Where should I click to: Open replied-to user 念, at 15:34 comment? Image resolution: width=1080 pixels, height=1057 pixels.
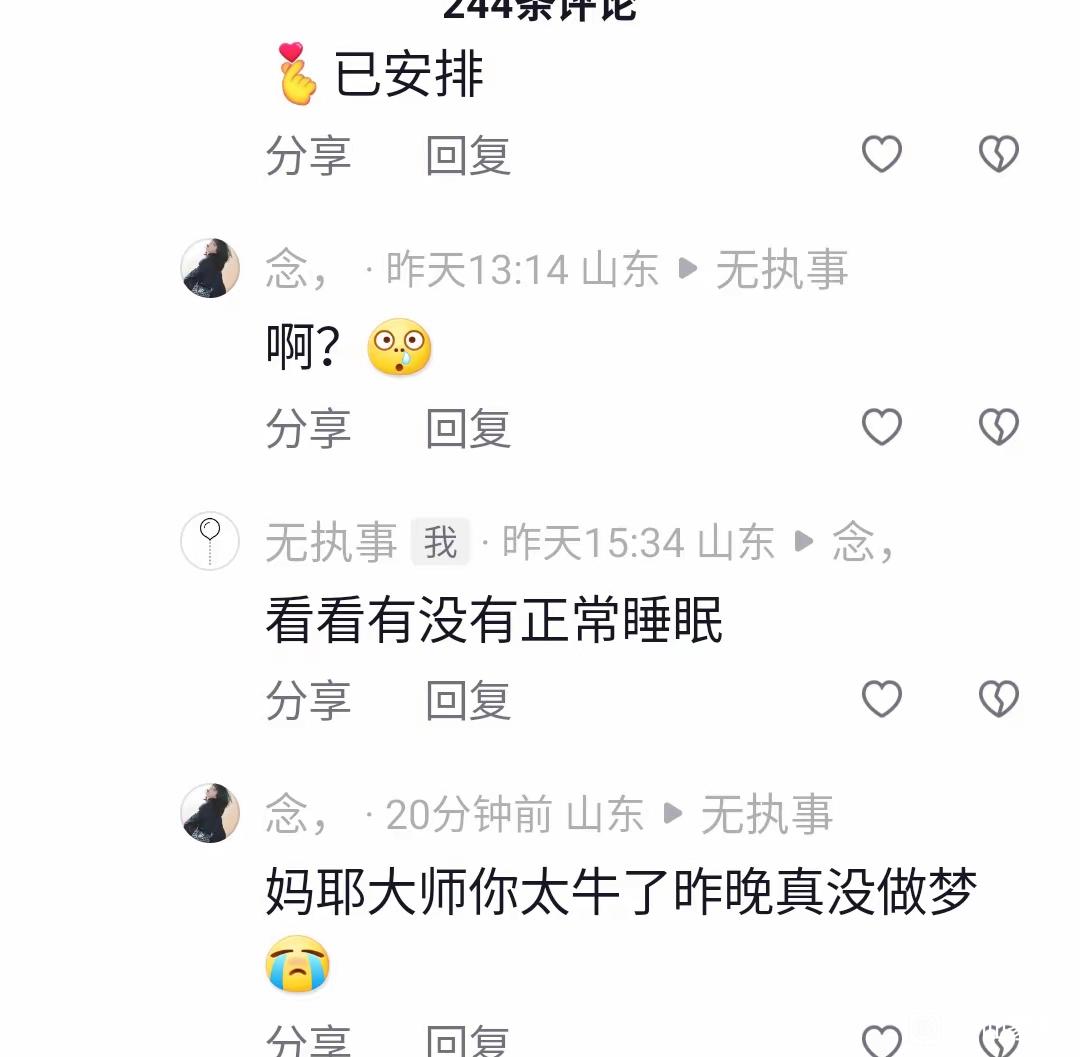(x=864, y=542)
